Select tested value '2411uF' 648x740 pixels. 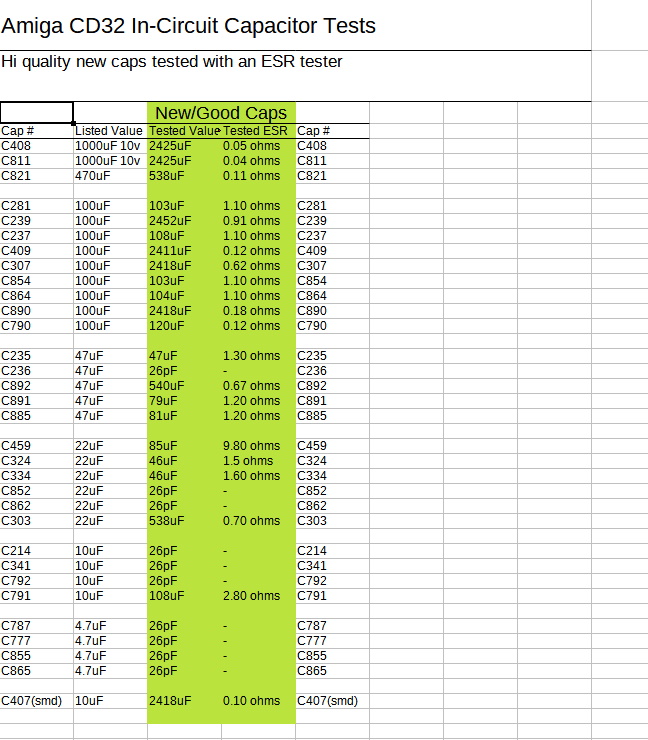click(170, 251)
